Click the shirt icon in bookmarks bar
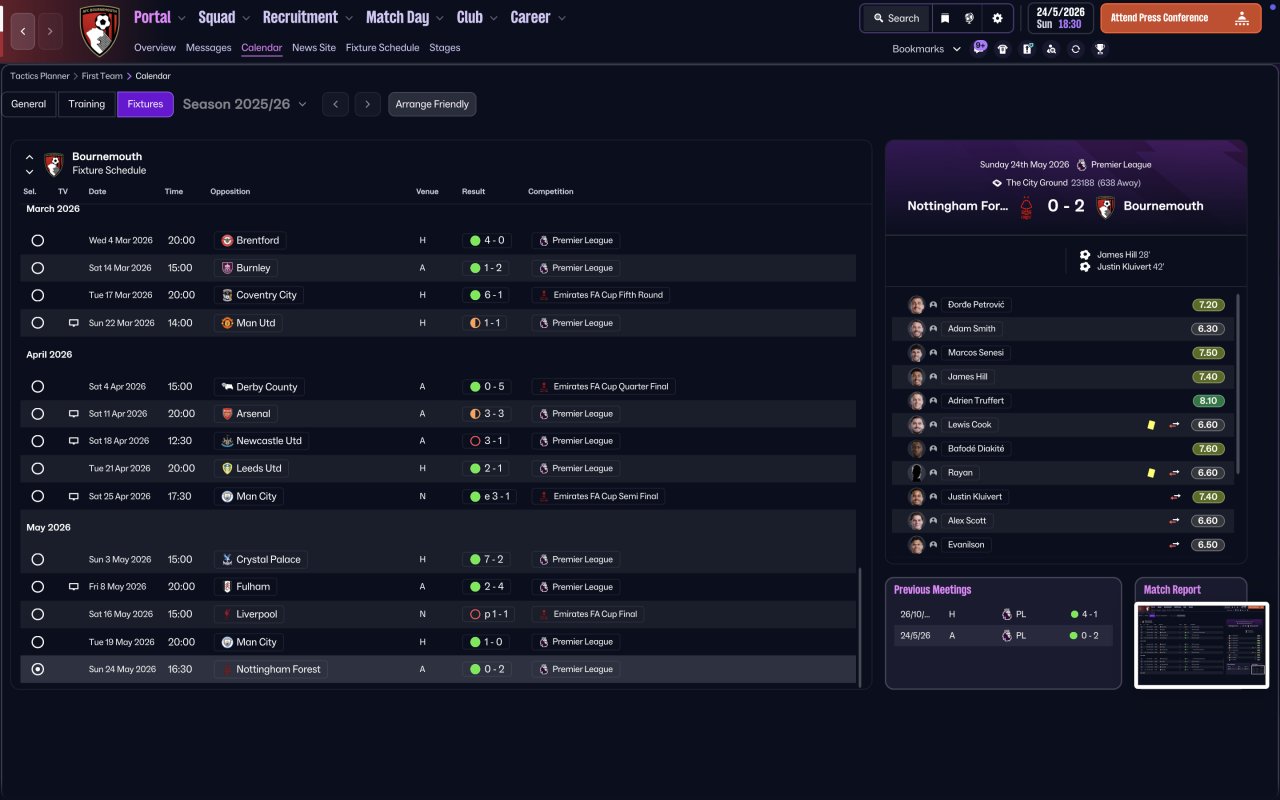This screenshot has width=1280, height=800. 1003,49
